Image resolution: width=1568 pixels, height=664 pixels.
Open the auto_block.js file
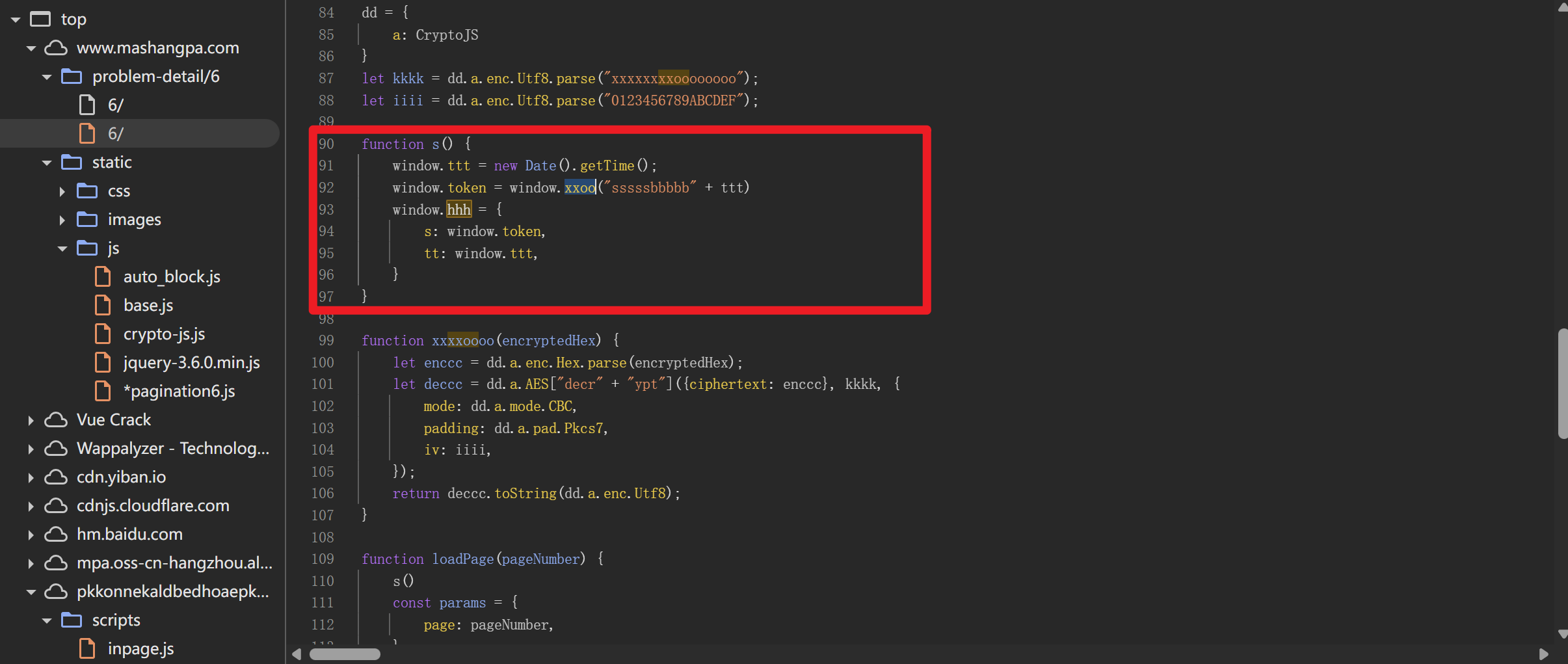[x=172, y=277]
